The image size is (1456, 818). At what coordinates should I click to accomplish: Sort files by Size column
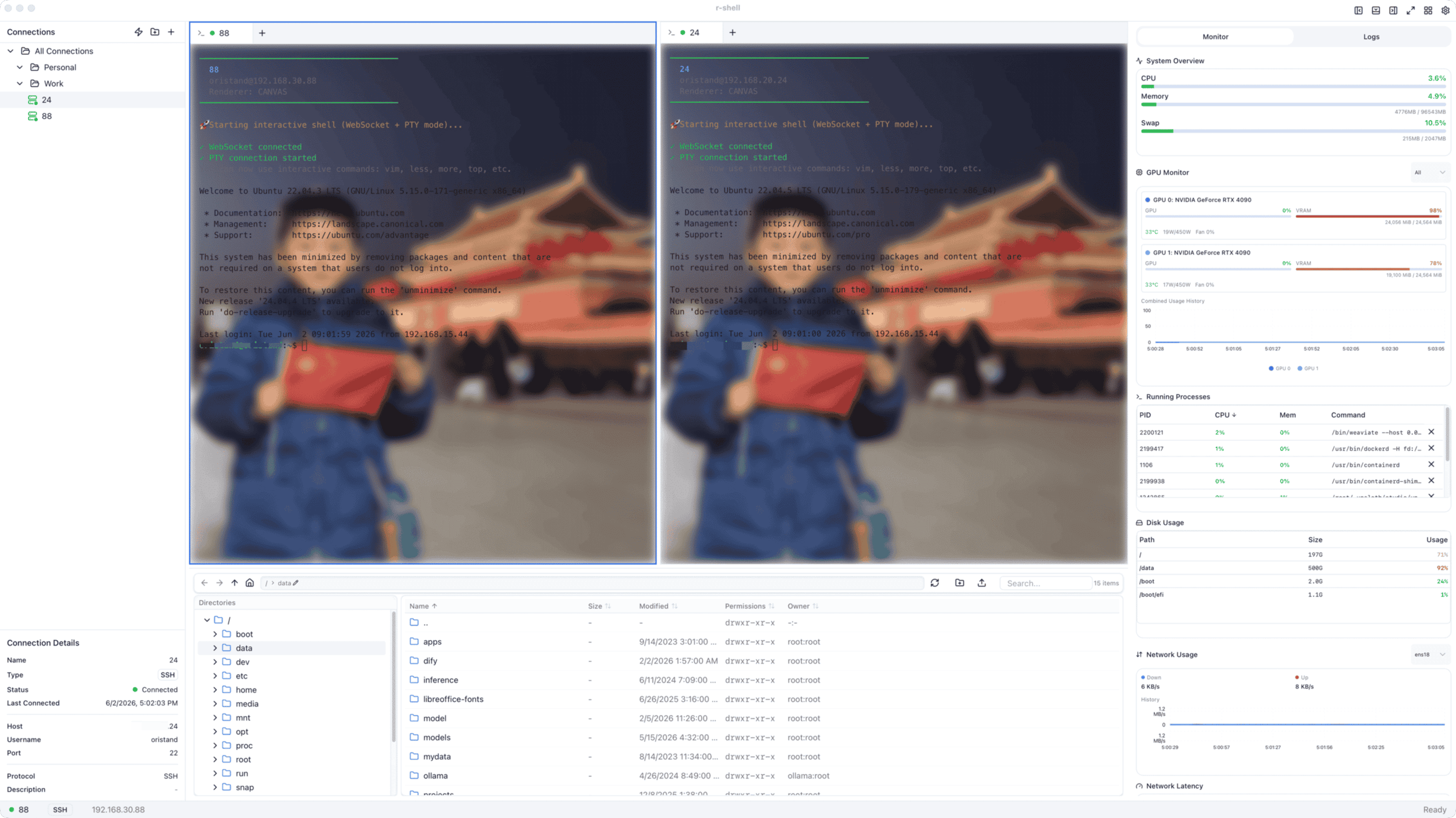[599, 606]
